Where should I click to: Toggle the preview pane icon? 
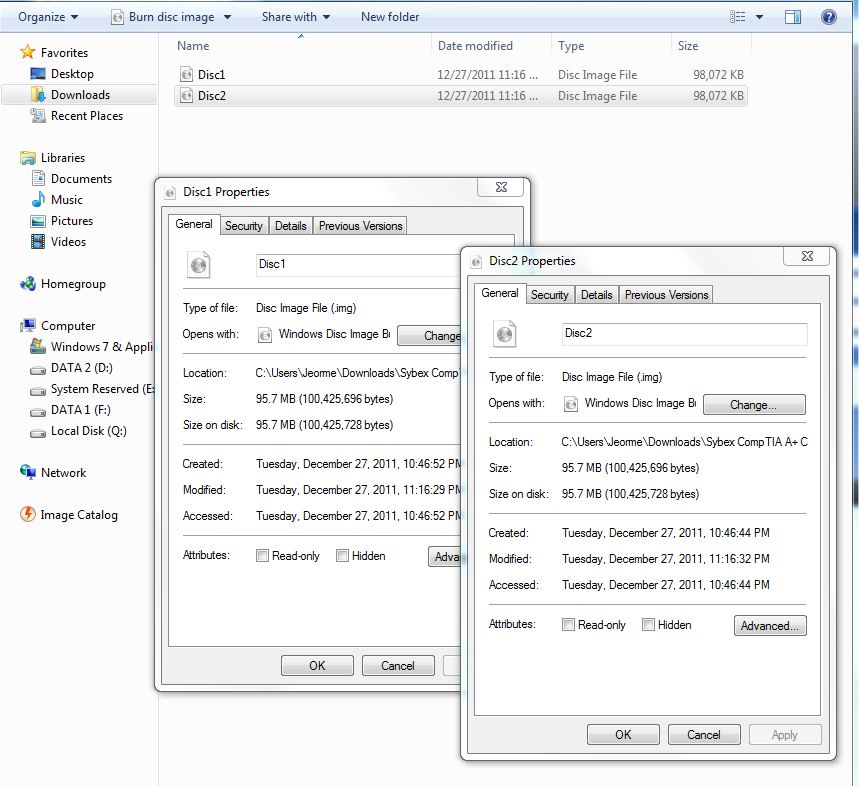tap(793, 17)
